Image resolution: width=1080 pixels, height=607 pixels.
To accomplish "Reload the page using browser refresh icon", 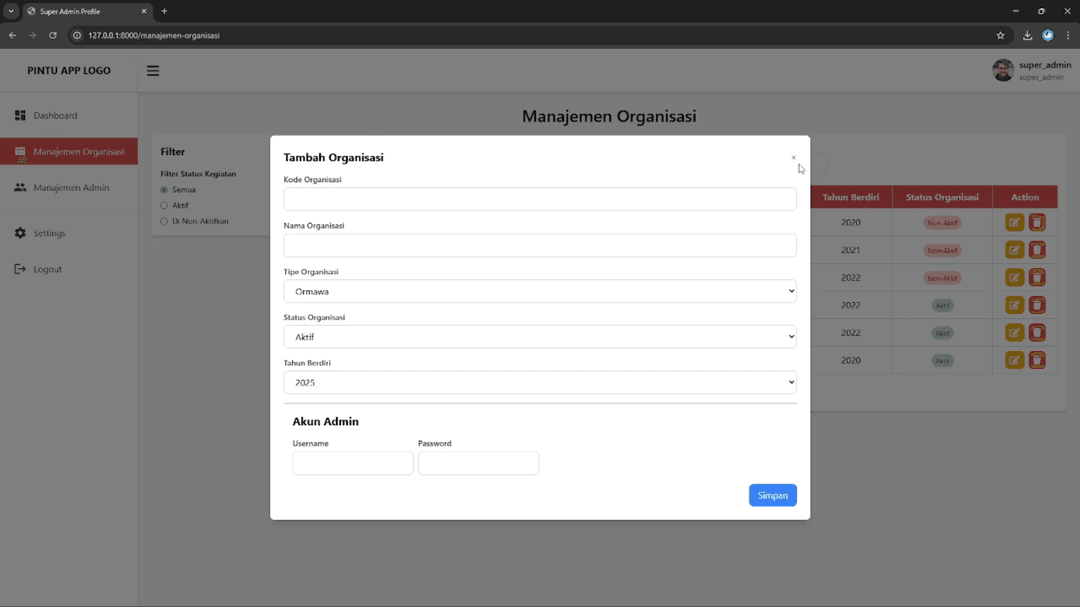I will coord(53,35).
